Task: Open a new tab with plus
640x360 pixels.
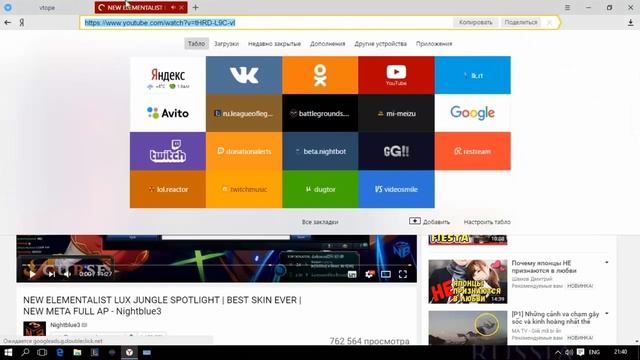Action: coord(196,7)
